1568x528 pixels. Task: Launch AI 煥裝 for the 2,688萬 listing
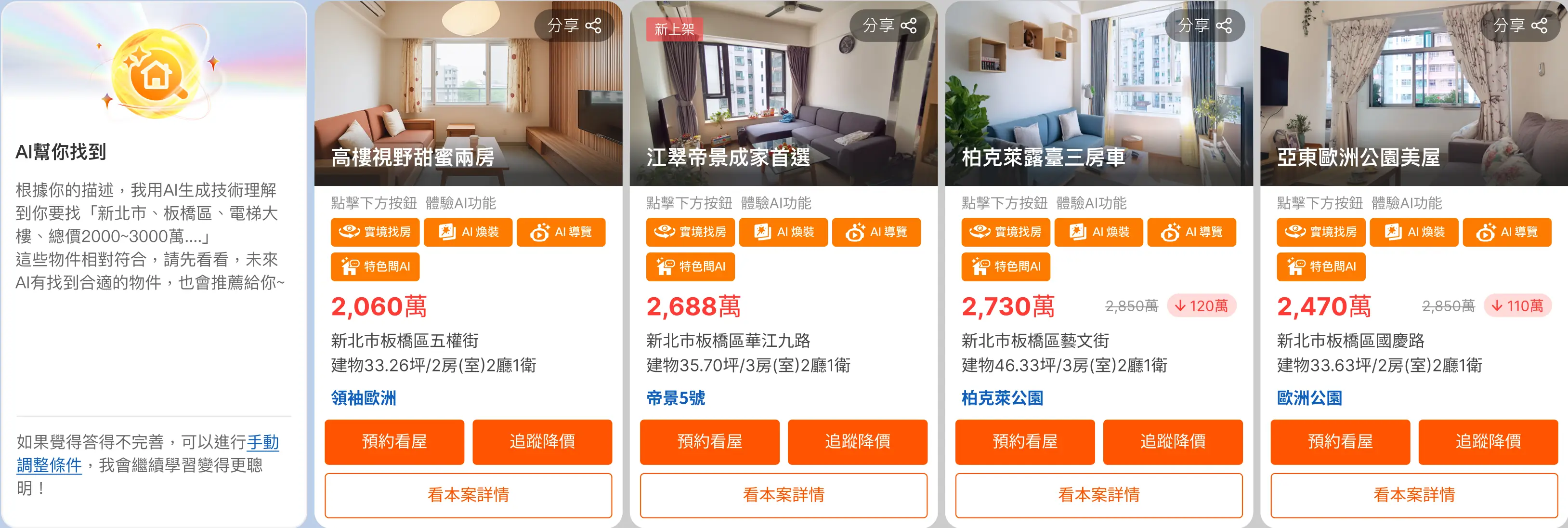[x=784, y=232]
